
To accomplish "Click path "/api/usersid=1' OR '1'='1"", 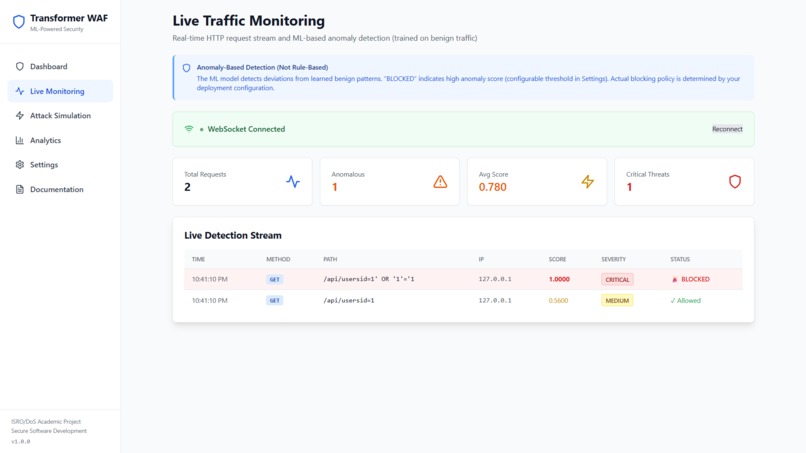I will coord(369,279).
